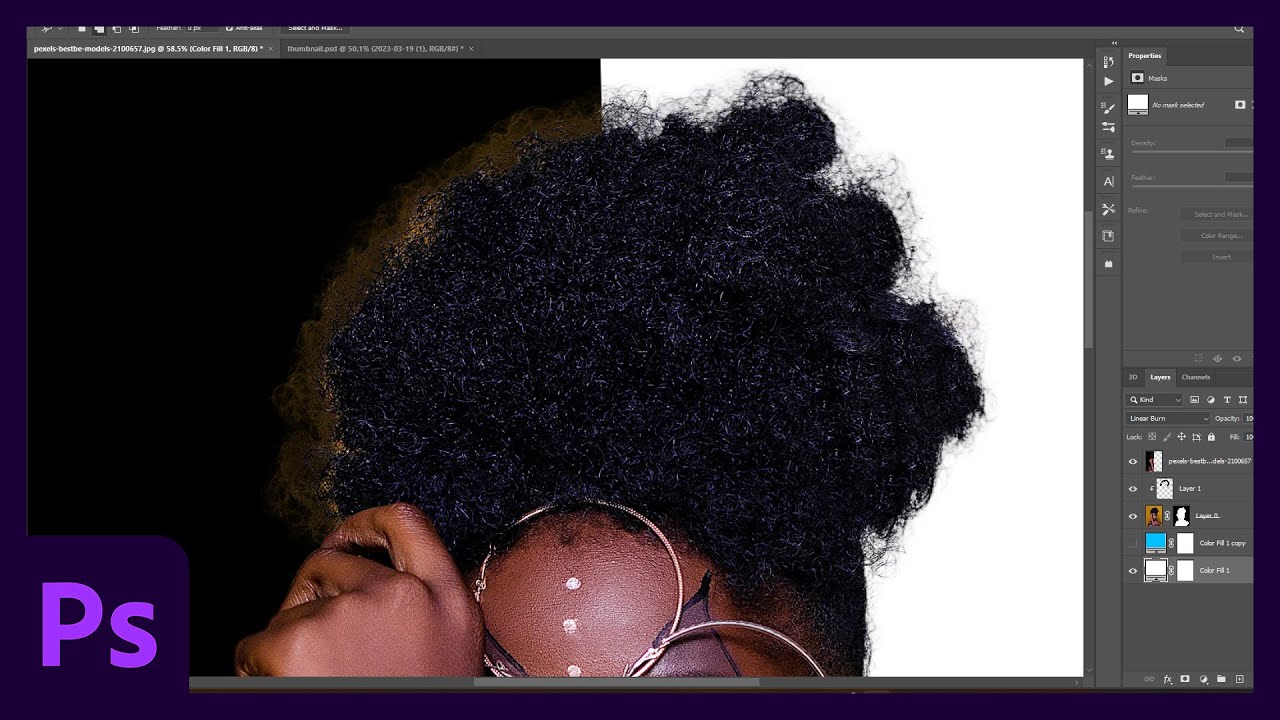Filter layers by type layers icon
This screenshot has width=1280, height=720.
(x=1227, y=399)
